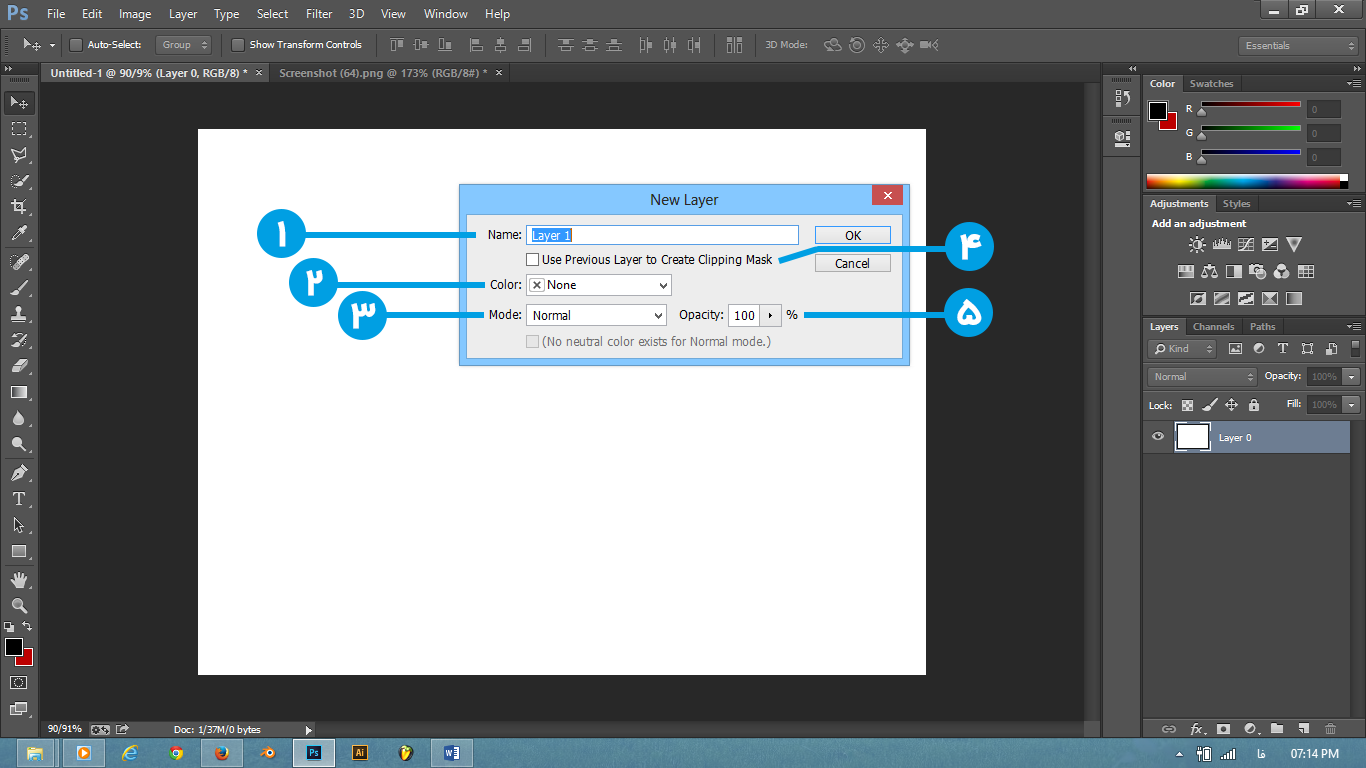Open the Mode dropdown in New Layer
The width and height of the screenshot is (1366, 768).
tap(596, 315)
